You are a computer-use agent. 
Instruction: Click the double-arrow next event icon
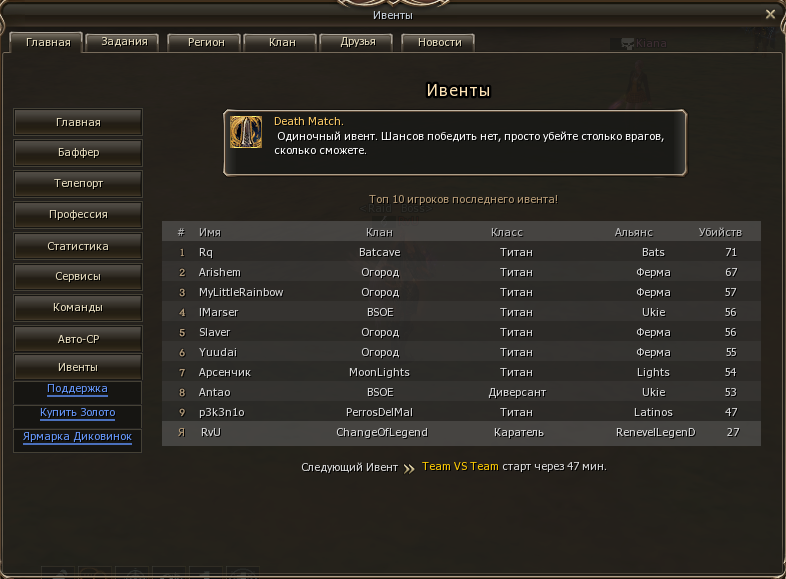point(409,469)
